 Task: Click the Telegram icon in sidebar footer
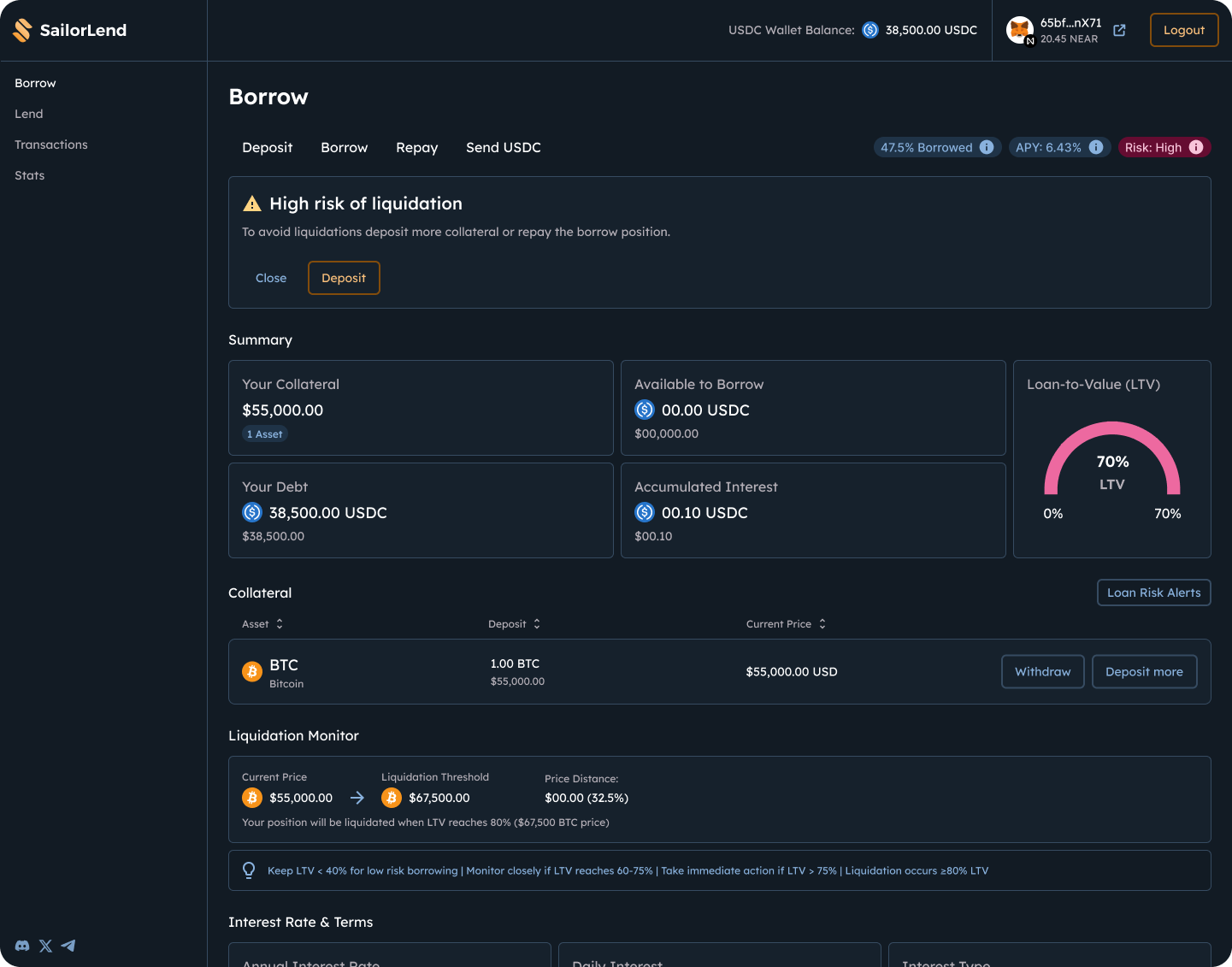tap(68, 946)
